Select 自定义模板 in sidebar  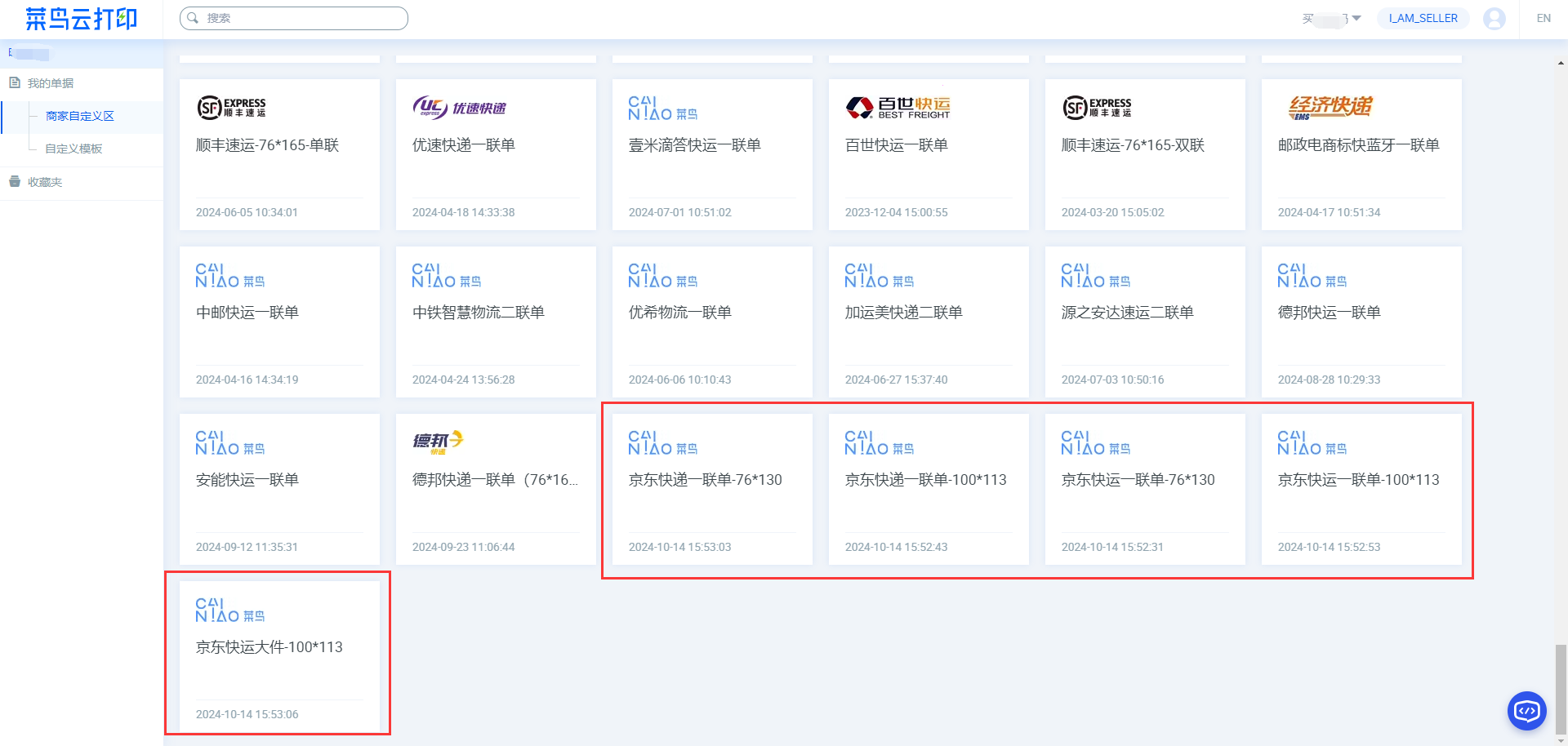(73, 149)
